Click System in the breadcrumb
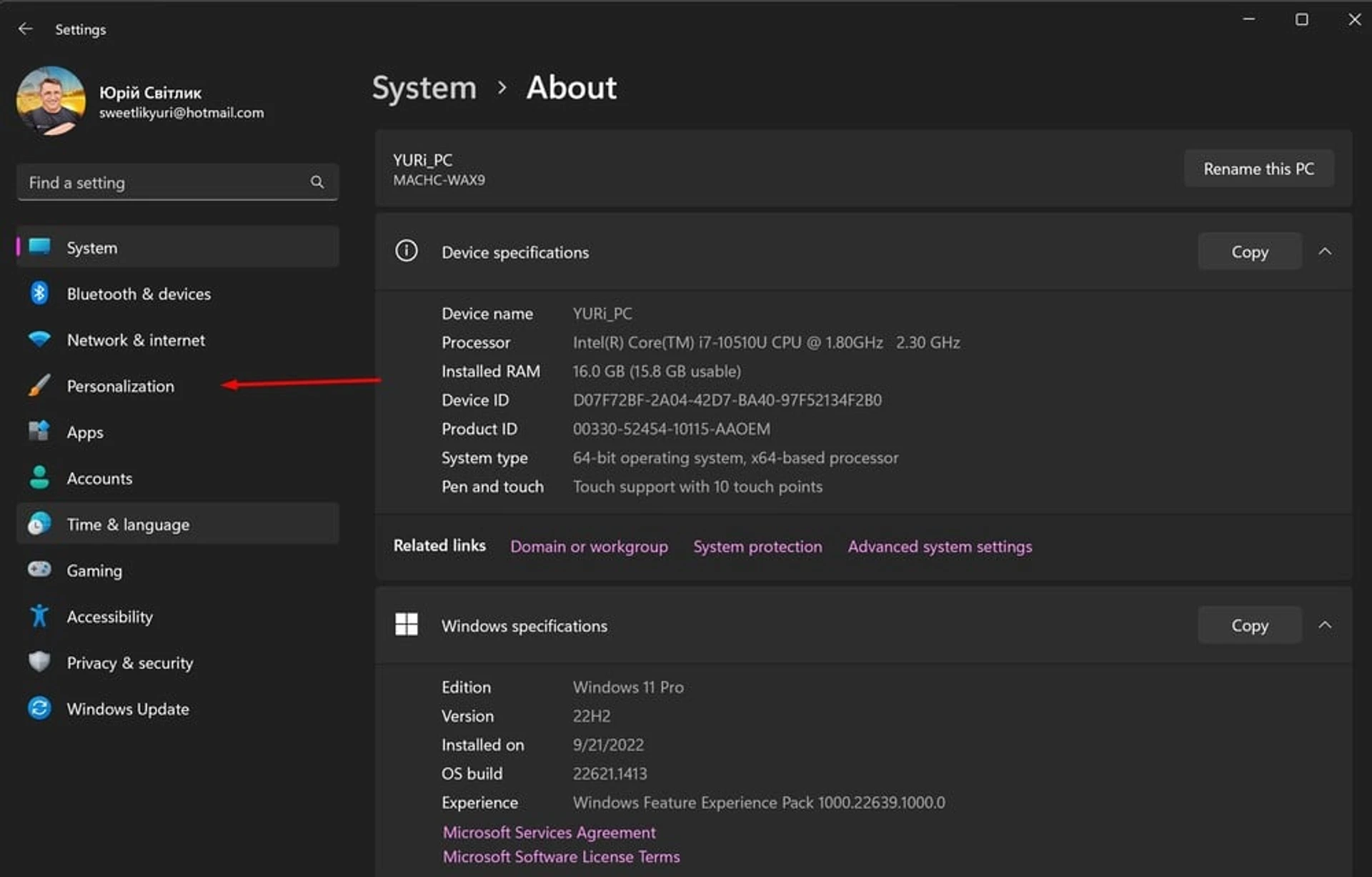This screenshot has height=877, width=1372. pyautogui.click(x=424, y=88)
